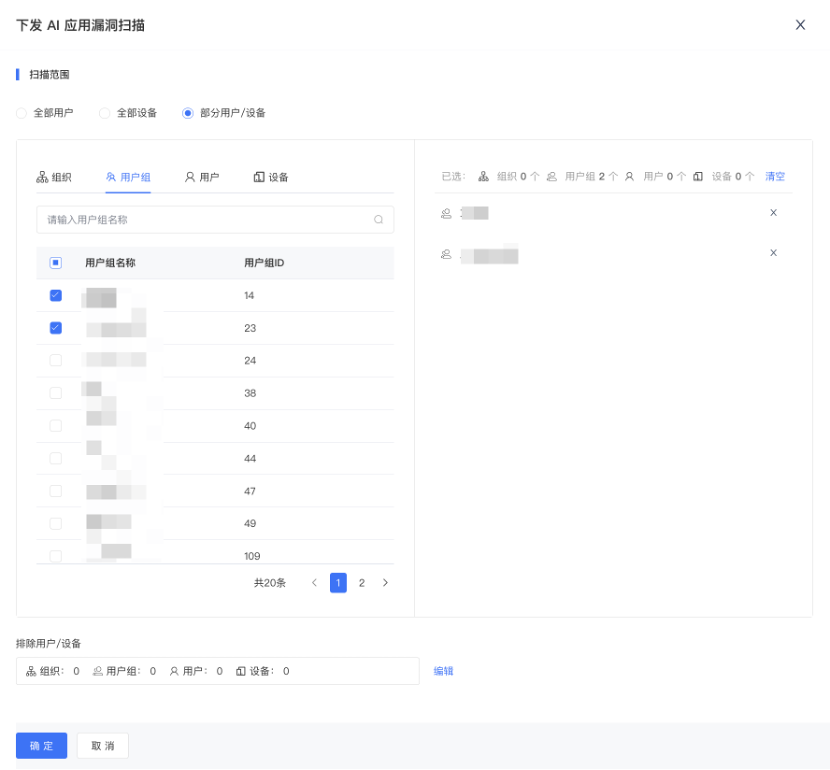Click the 共20条 total count text

[270, 583]
